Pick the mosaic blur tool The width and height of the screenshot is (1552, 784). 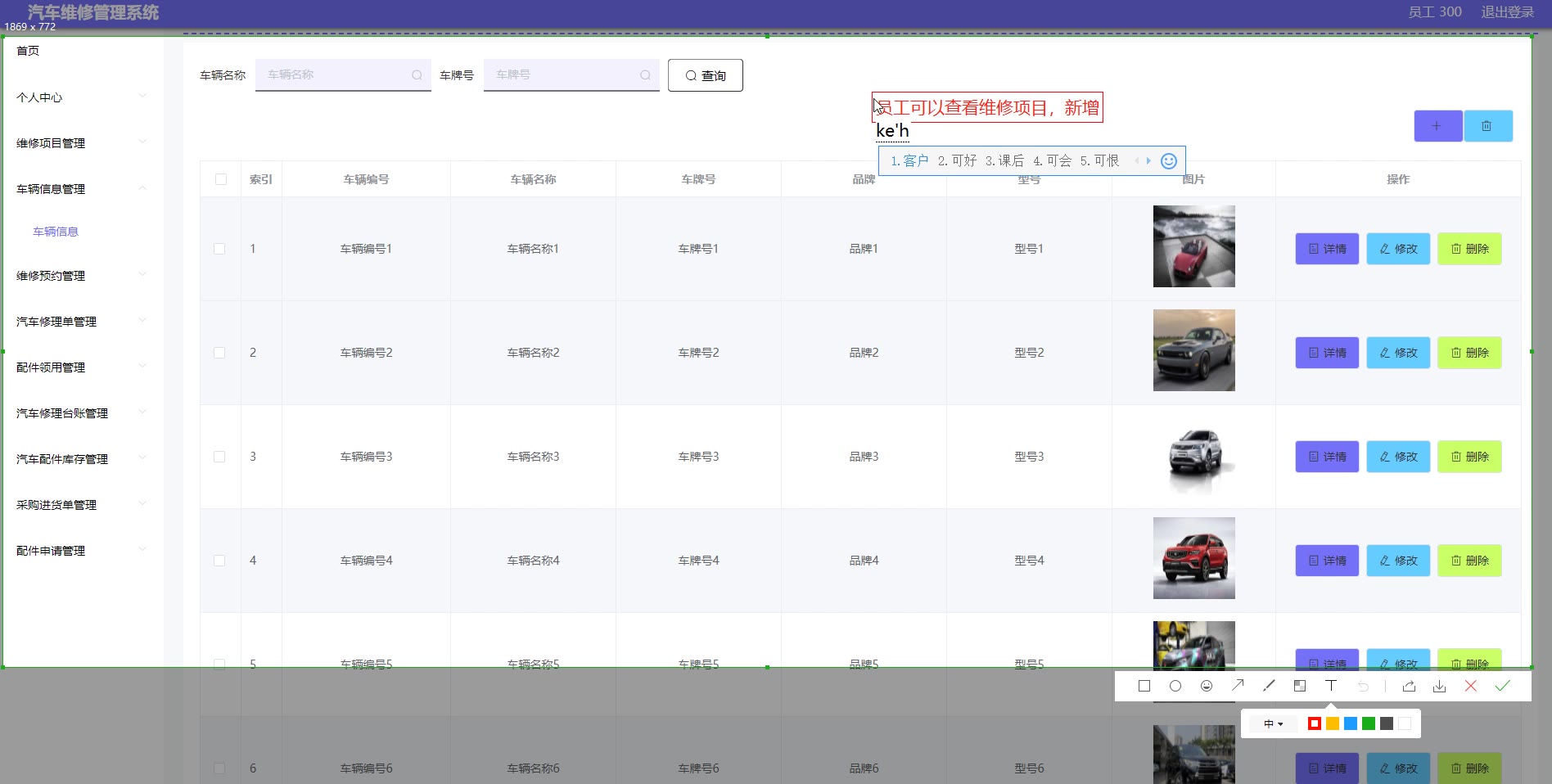click(x=1300, y=686)
